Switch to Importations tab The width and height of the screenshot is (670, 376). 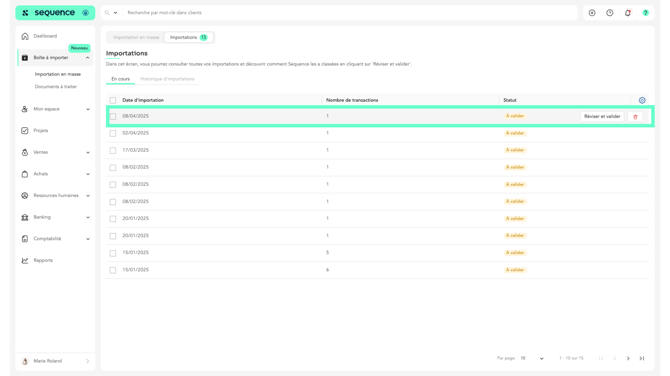pyautogui.click(x=188, y=38)
